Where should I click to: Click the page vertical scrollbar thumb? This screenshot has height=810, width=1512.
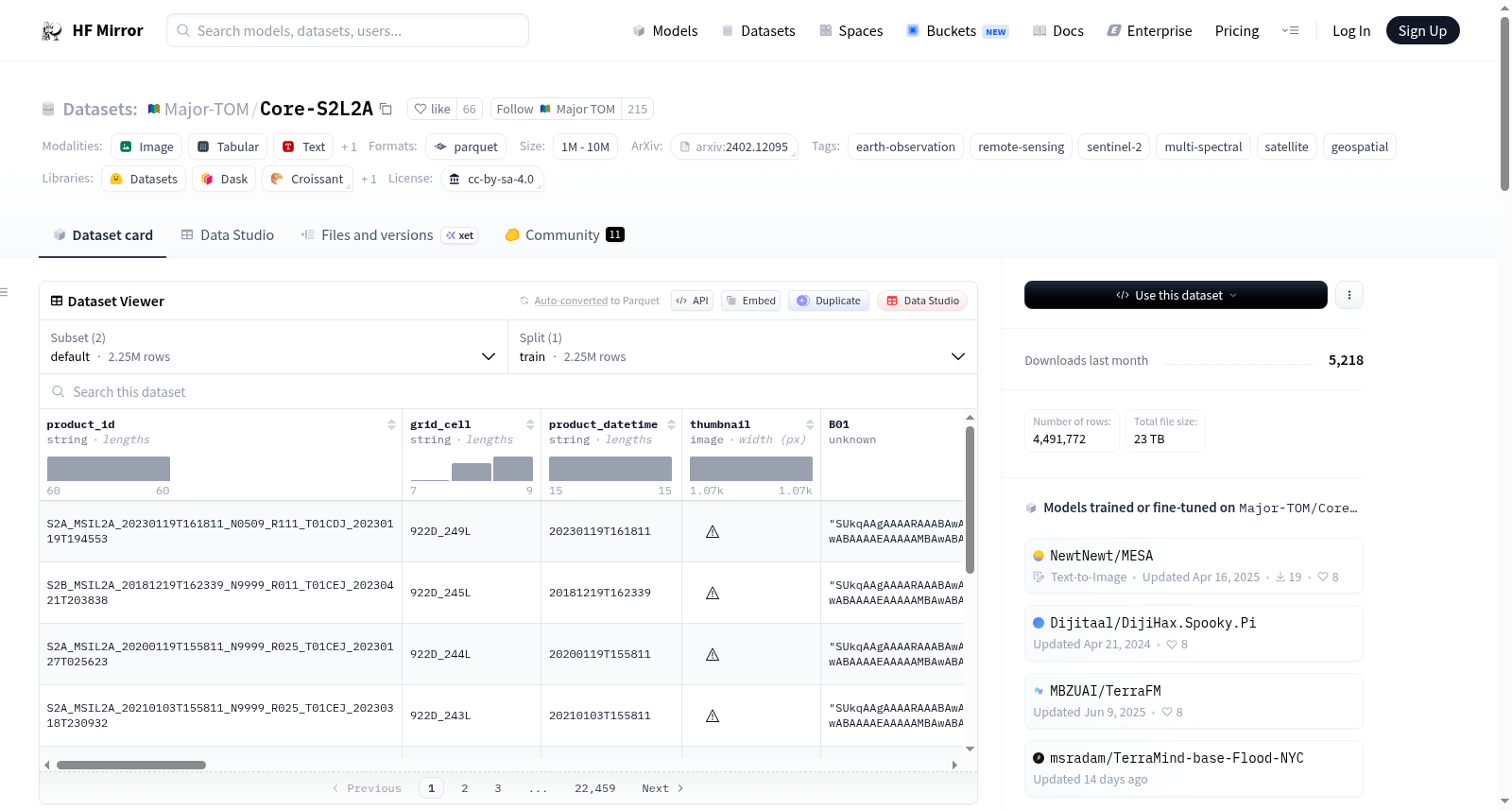pyautogui.click(x=1504, y=104)
